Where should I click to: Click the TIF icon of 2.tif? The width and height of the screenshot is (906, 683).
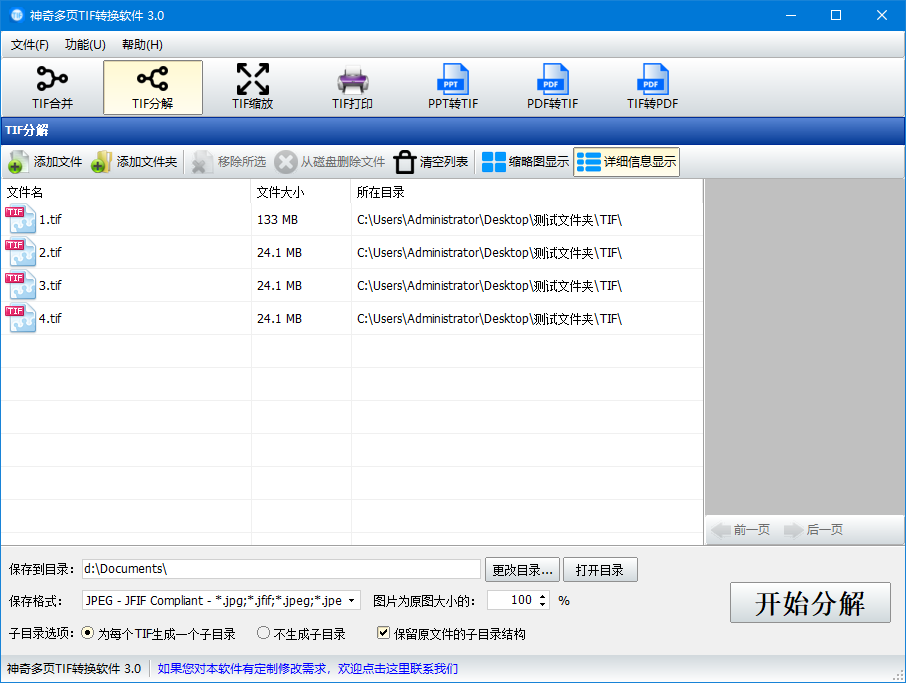tap(20, 253)
